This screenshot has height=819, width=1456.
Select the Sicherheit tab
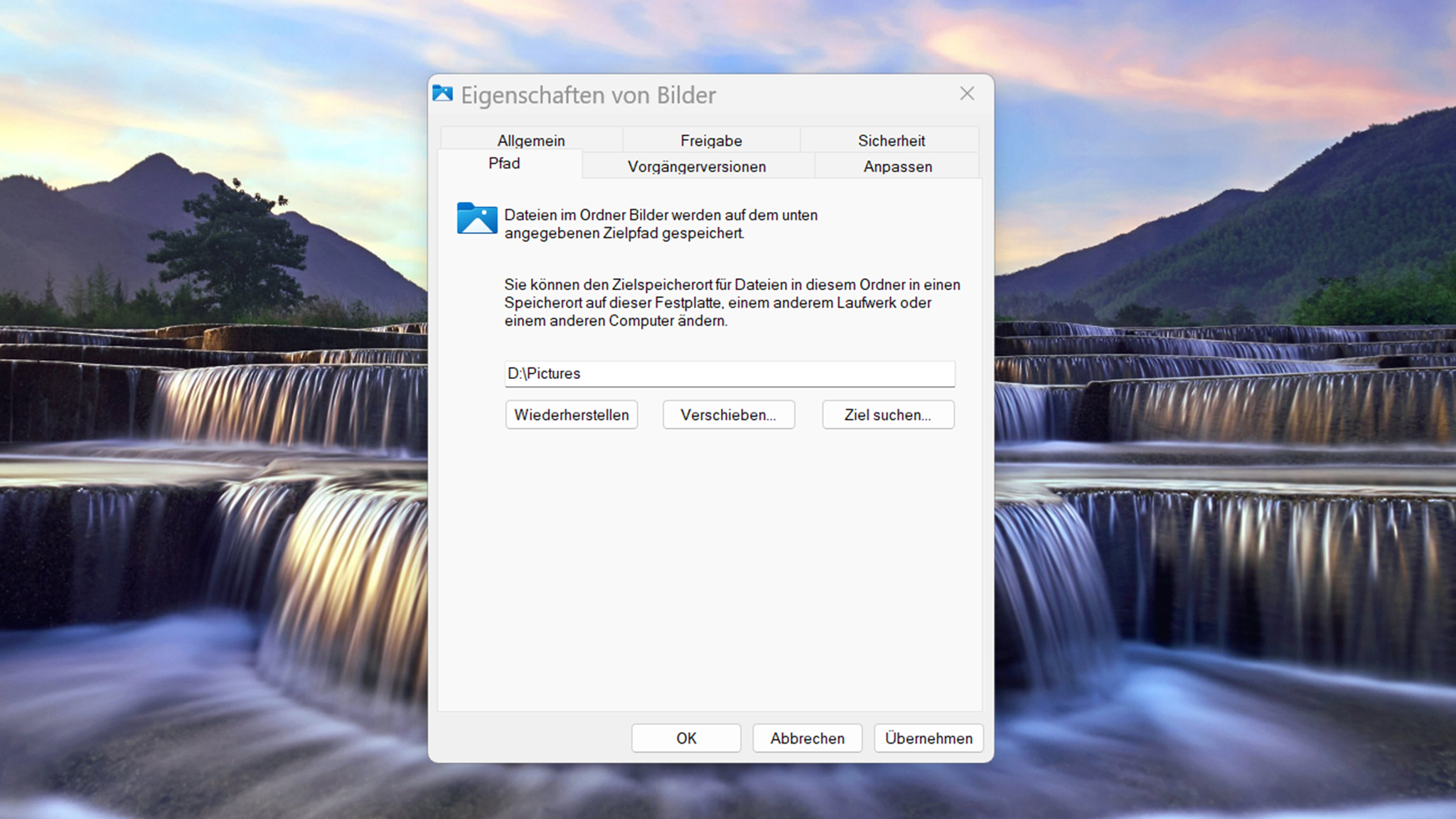point(891,140)
